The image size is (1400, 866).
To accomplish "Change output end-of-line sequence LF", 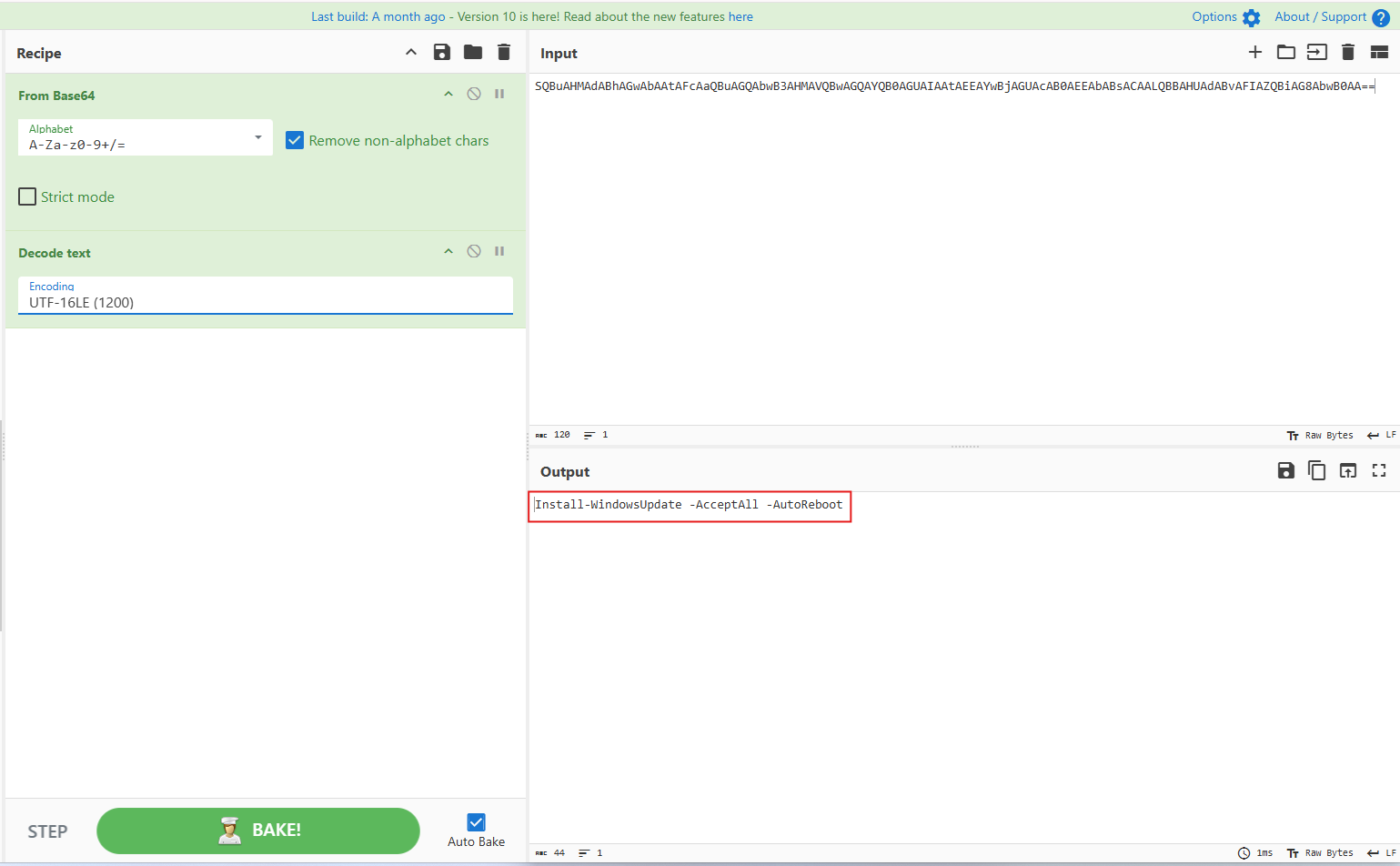I will [1381, 853].
